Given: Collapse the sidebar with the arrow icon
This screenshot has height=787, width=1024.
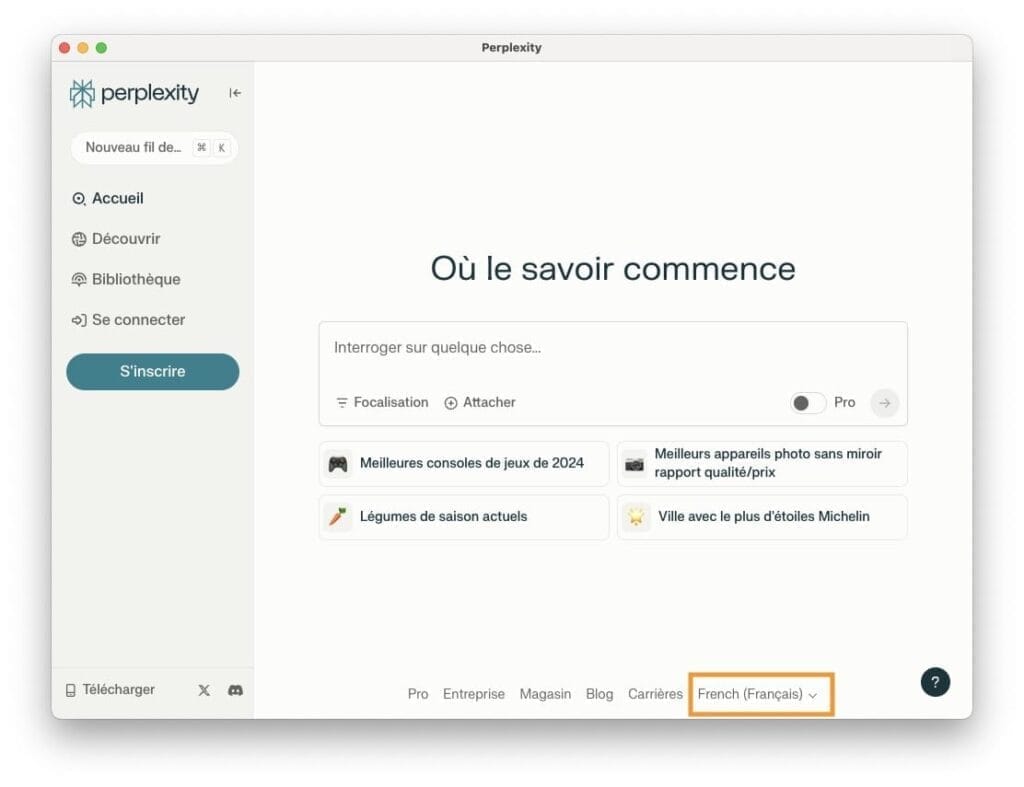Looking at the screenshot, I should click(234, 92).
